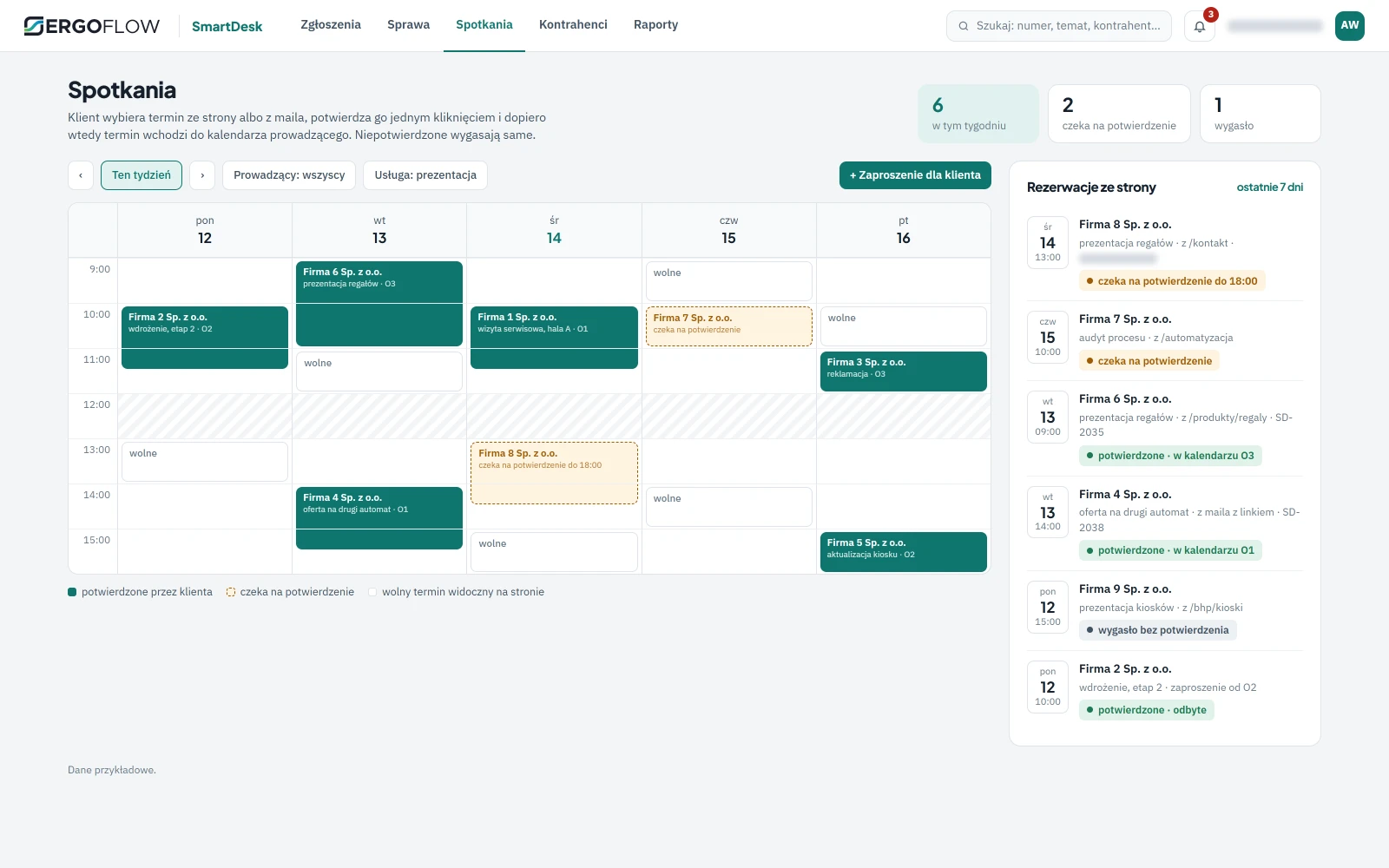The height and width of the screenshot is (868, 1389).
Task: Click the Ten tydzień button
Action: pyautogui.click(x=142, y=175)
